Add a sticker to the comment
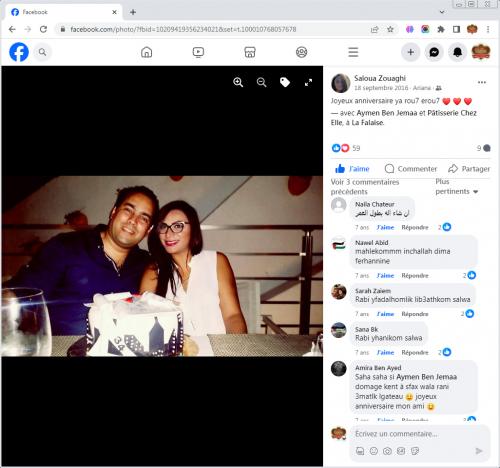Image resolution: width=500 pixels, height=468 pixels. [x=415, y=451]
